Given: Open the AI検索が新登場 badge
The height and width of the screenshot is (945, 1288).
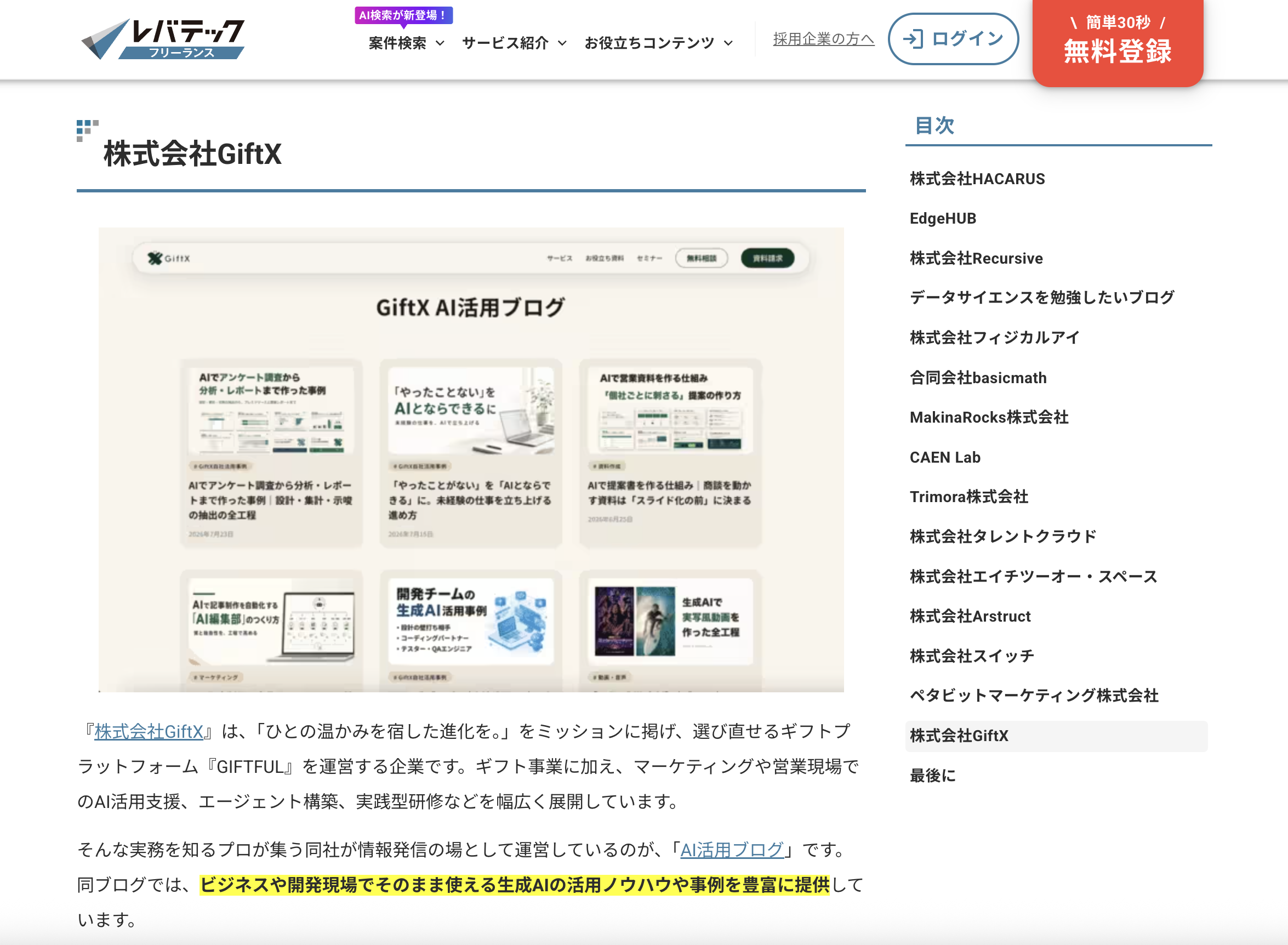Looking at the screenshot, I should pos(403,15).
